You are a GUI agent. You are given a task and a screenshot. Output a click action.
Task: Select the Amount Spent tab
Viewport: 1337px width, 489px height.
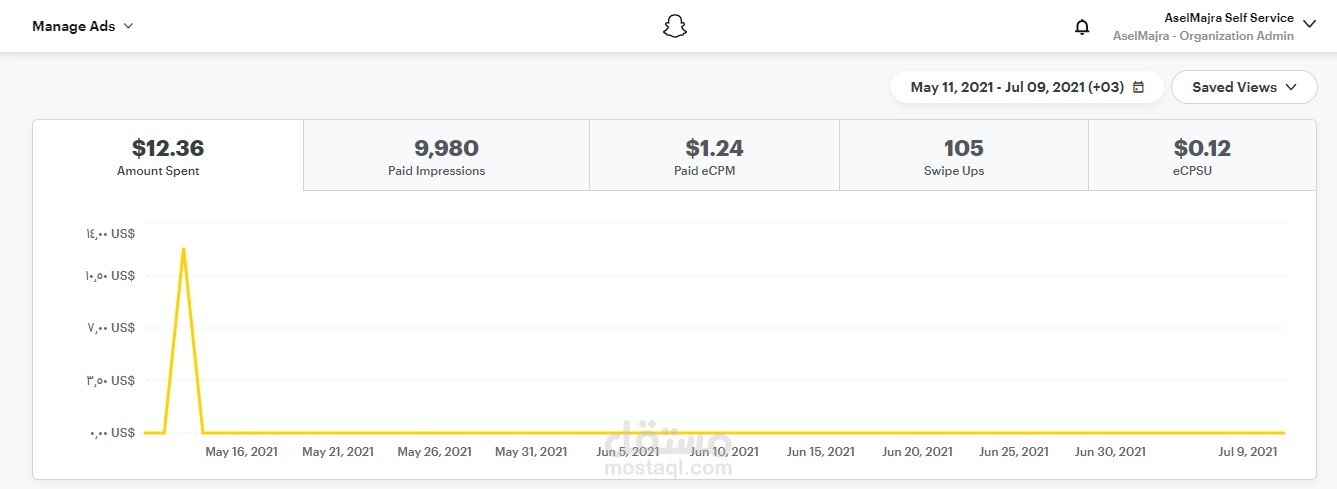pyautogui.click(x=168, y=156)
